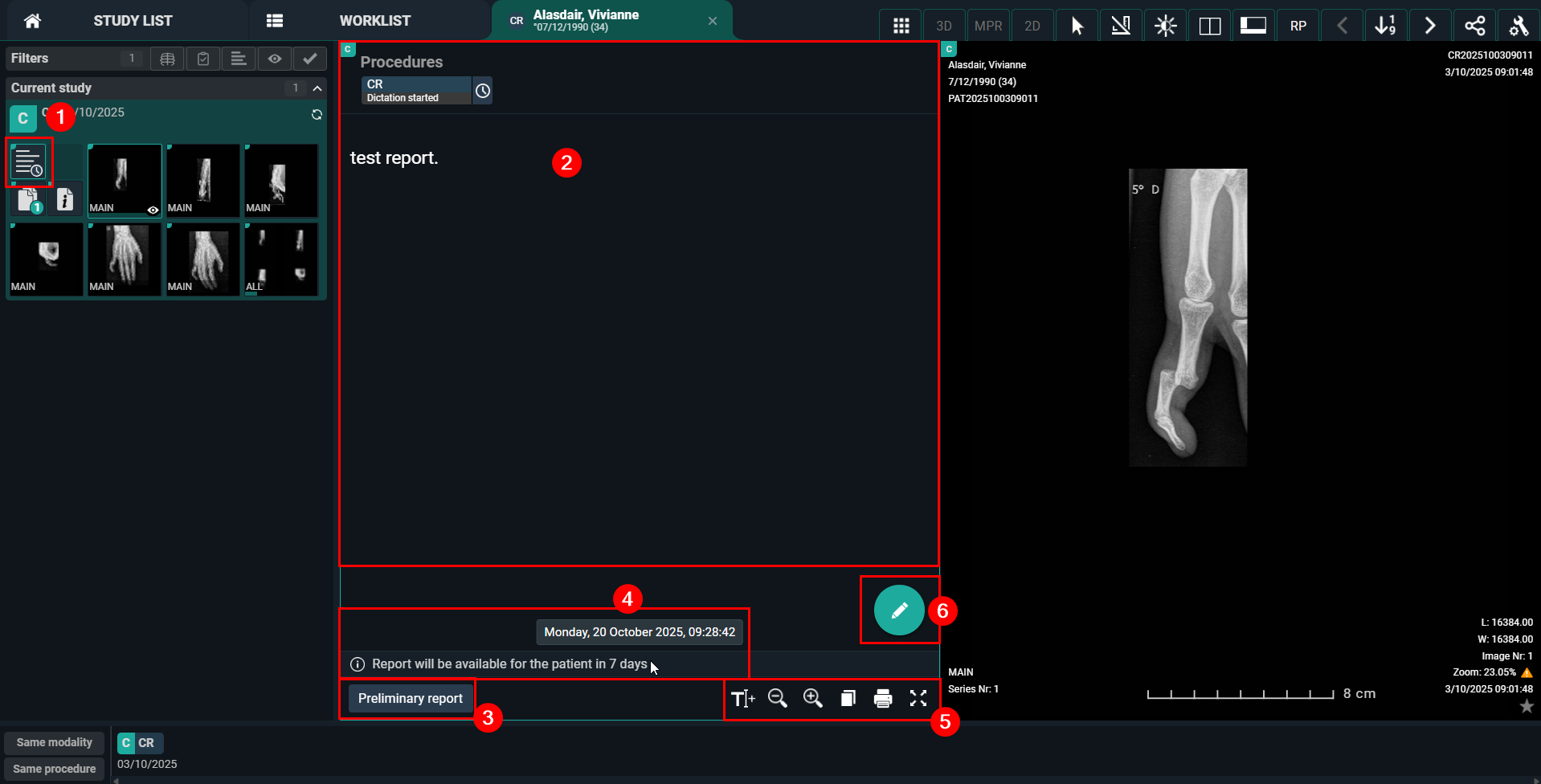Open the image sorting order dropdown
The height and width of the screenshot is (784, 1541).
1385,26
